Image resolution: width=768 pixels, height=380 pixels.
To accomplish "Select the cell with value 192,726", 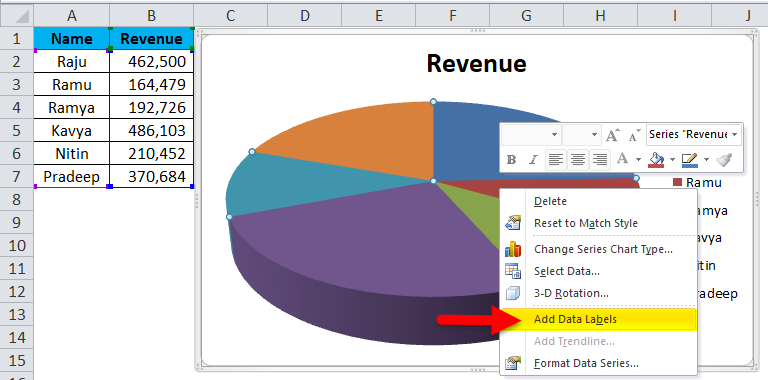I will pos(151,107).
